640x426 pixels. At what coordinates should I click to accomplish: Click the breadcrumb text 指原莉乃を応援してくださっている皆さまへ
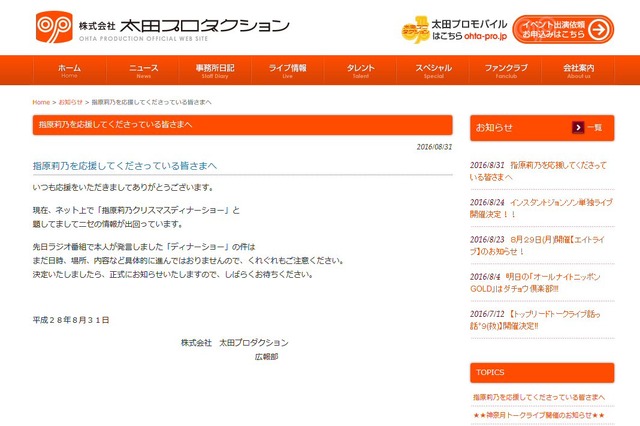click(x=151, y=102)
